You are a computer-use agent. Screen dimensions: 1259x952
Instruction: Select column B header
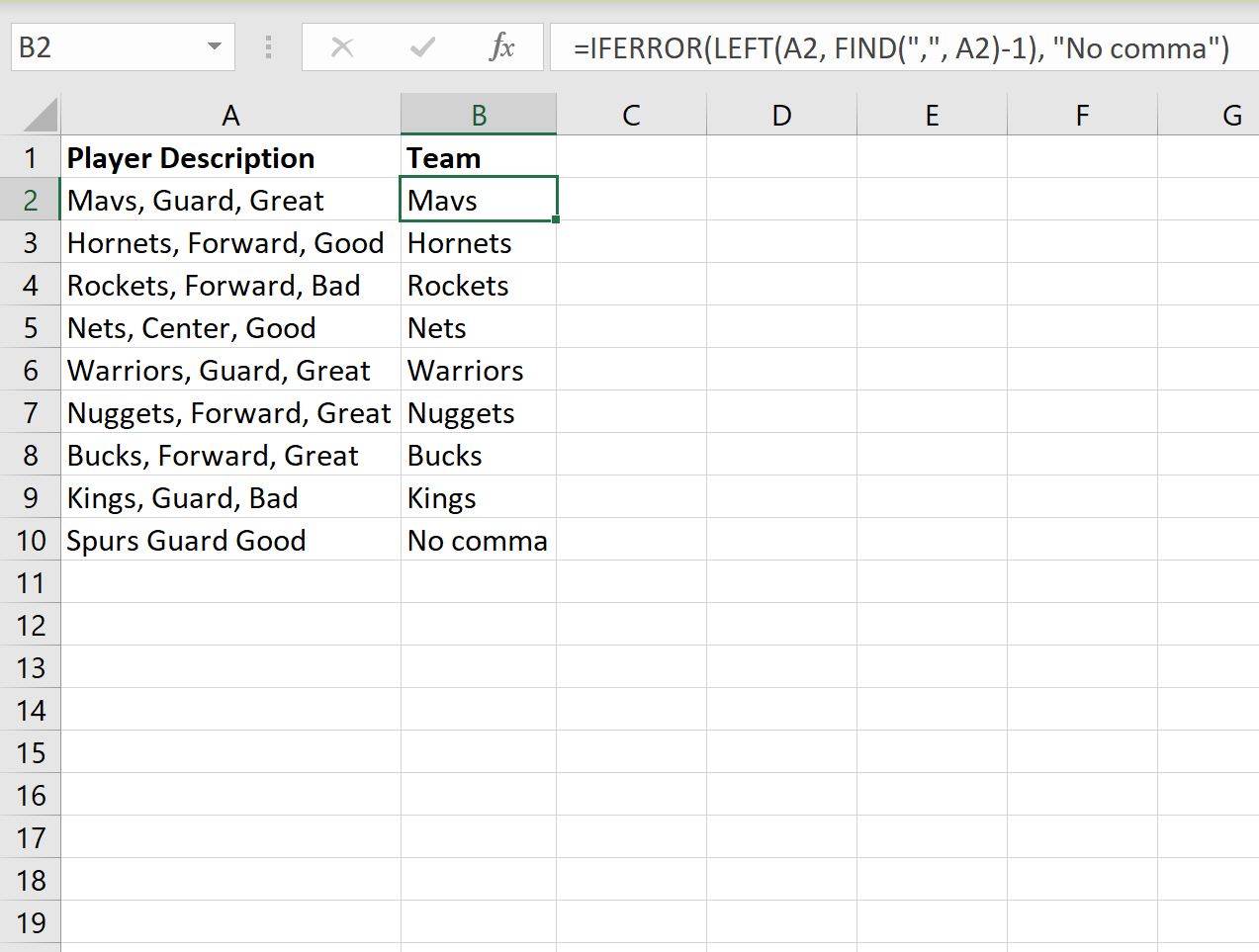tap(479, 115)
